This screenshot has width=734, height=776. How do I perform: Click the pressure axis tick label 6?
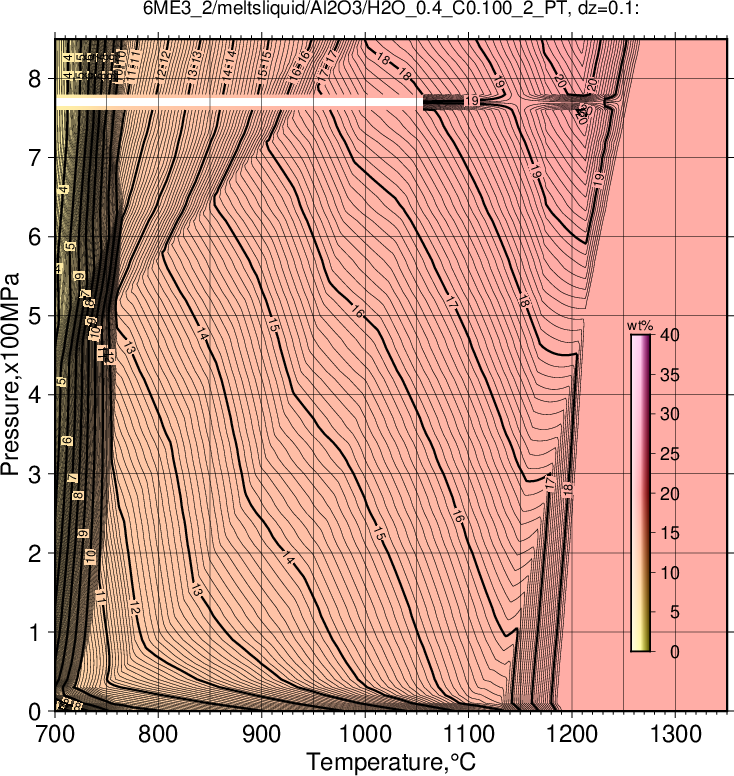coord(35,237)
